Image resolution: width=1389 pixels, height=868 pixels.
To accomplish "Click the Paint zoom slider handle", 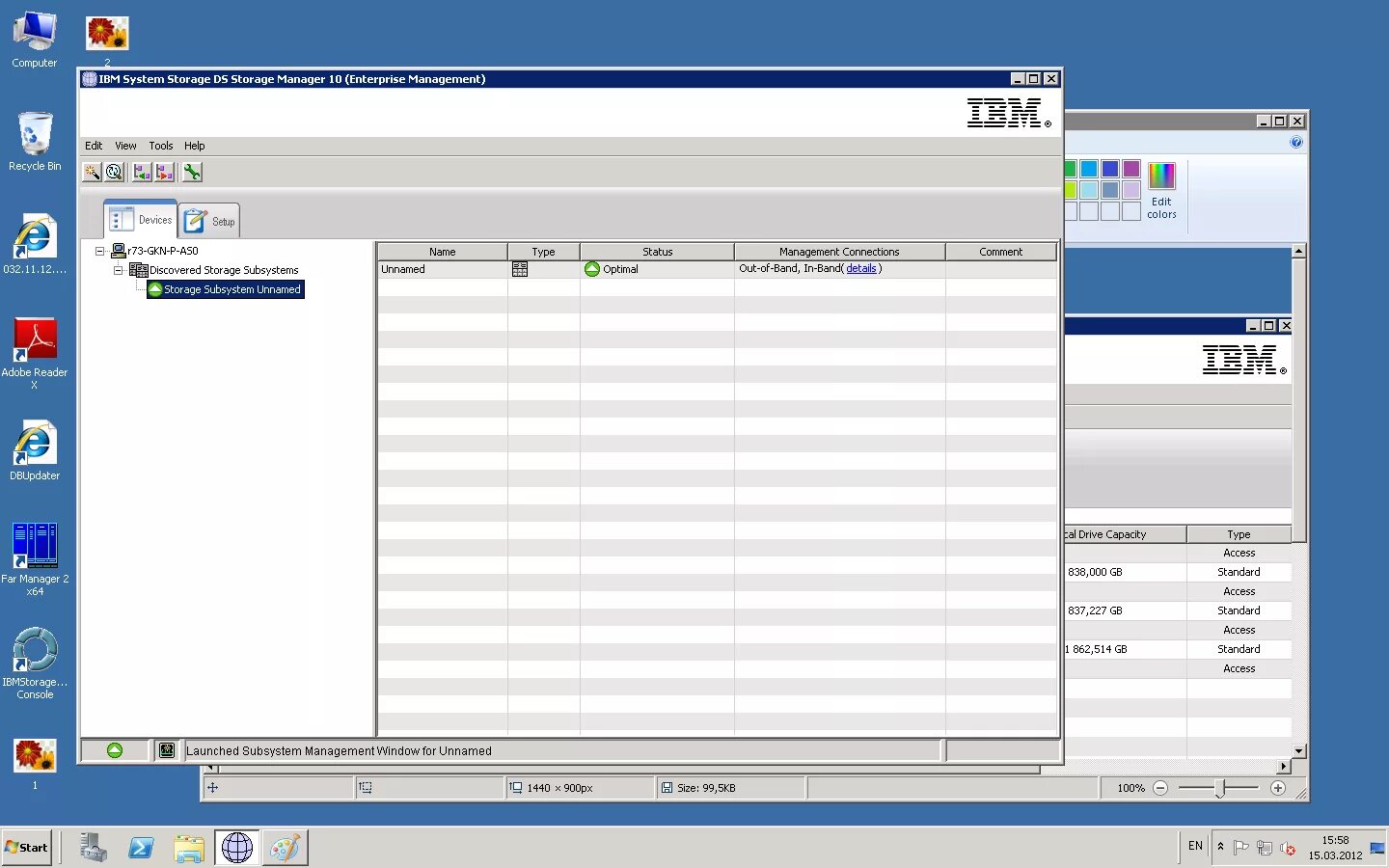I will [x=1220, y=788].
